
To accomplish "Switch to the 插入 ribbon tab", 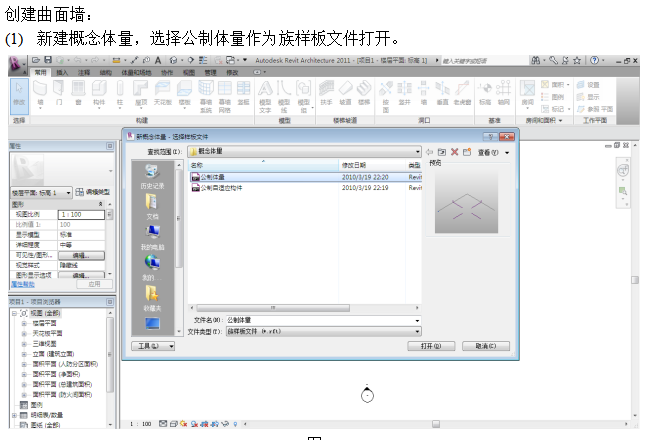I will [x=62, y=72].
